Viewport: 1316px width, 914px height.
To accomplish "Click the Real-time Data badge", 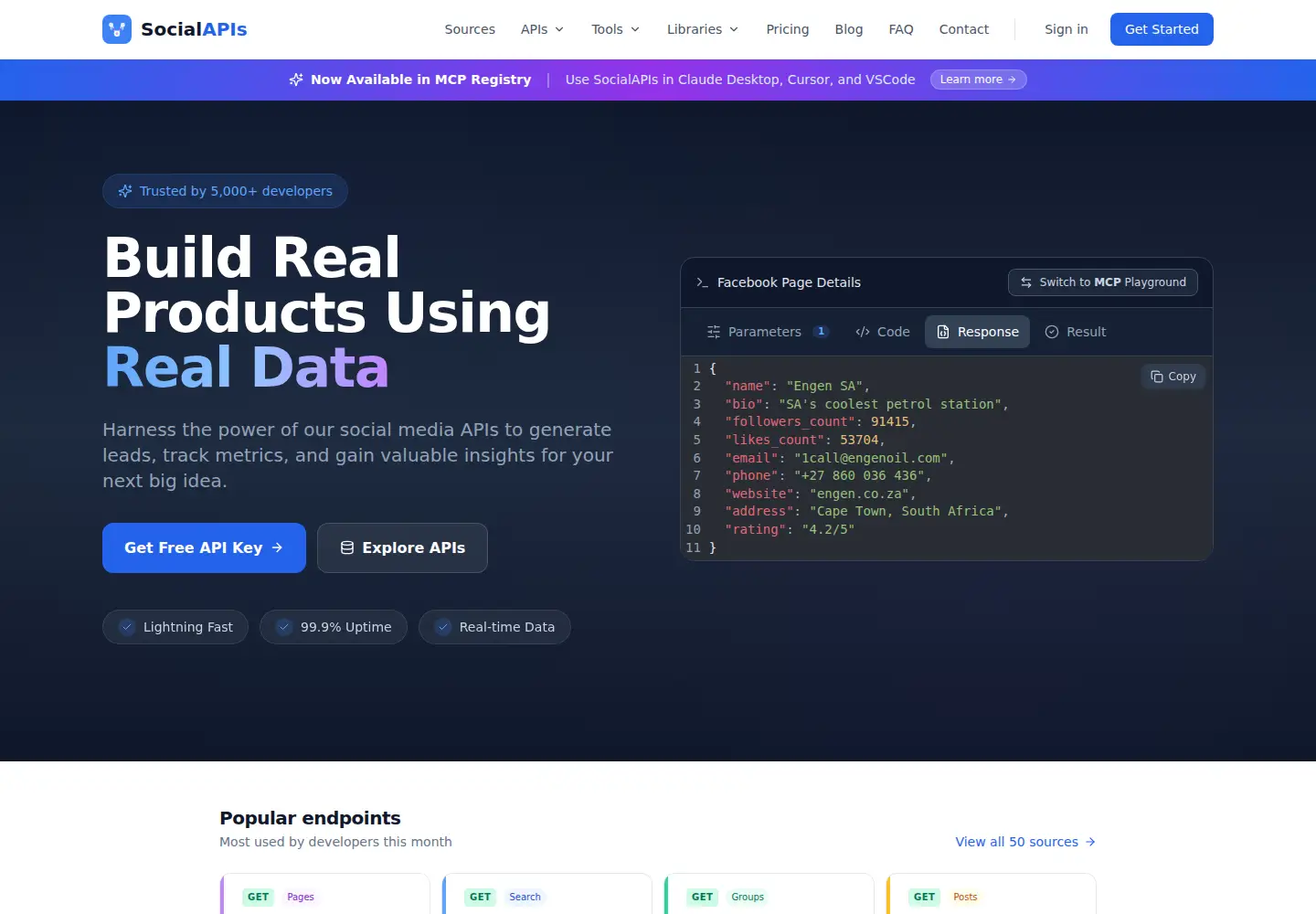I will coord(494,627).
